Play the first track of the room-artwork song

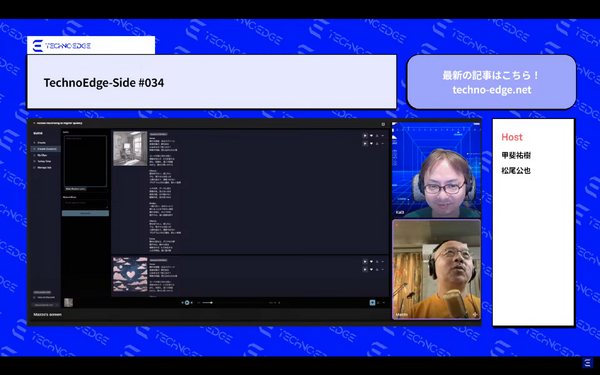point(365,135)
